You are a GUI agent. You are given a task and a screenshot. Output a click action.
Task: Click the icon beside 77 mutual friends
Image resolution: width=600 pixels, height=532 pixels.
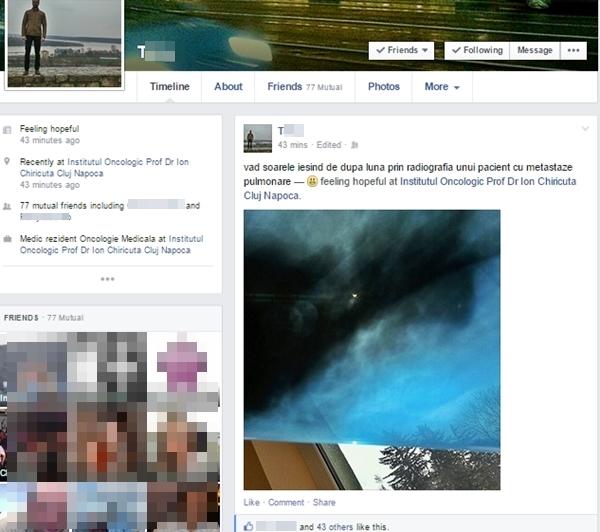click(8, 206)
